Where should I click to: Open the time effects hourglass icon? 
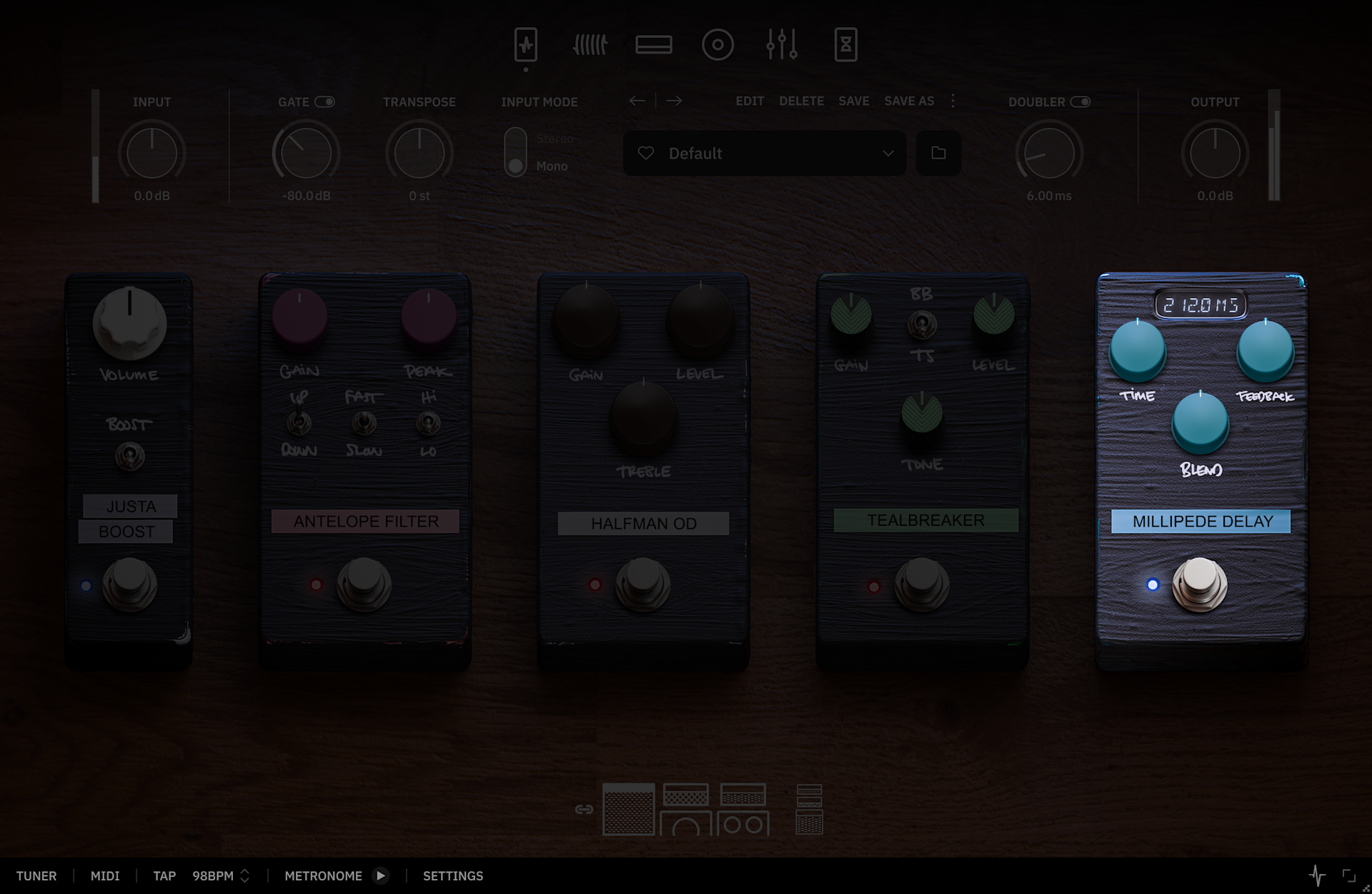click(x=845, y=45)
